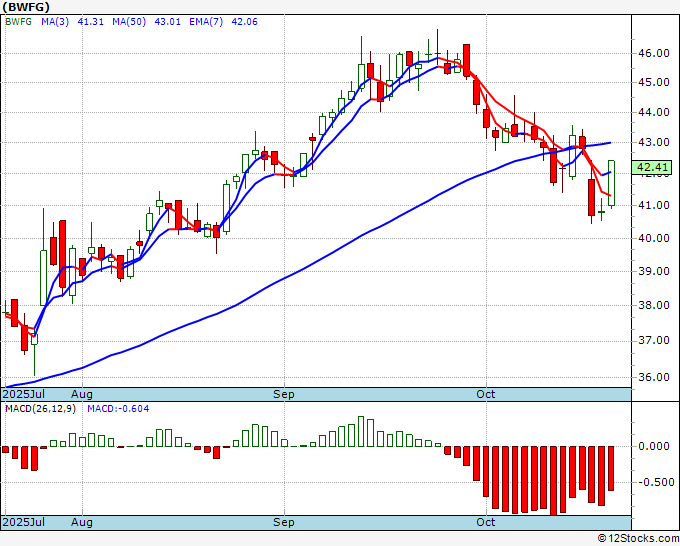Select the MA(3) legend label
680x546 pixels.
click(x=55, y=22)
